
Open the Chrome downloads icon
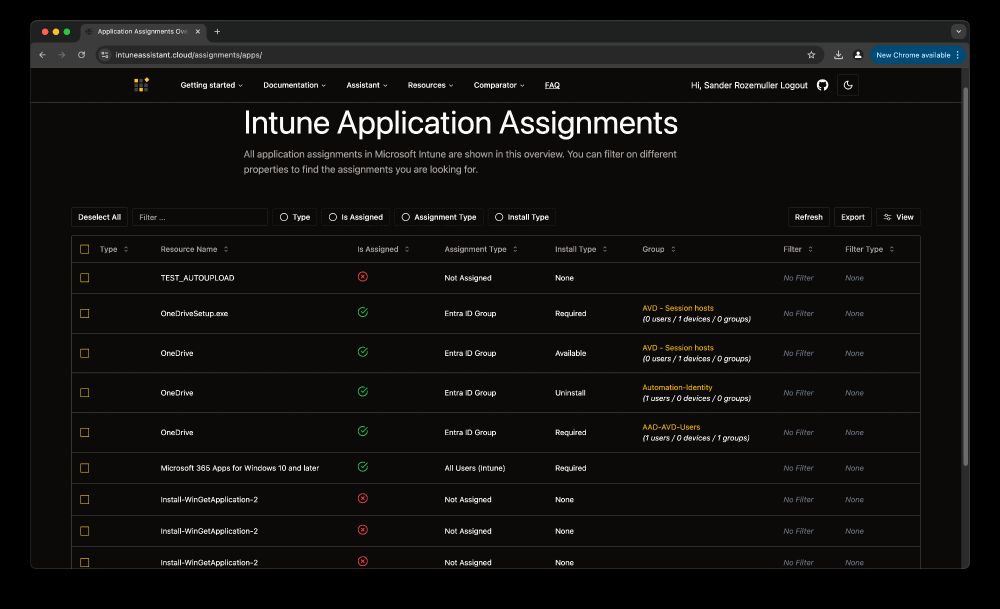tap(838, 55)
